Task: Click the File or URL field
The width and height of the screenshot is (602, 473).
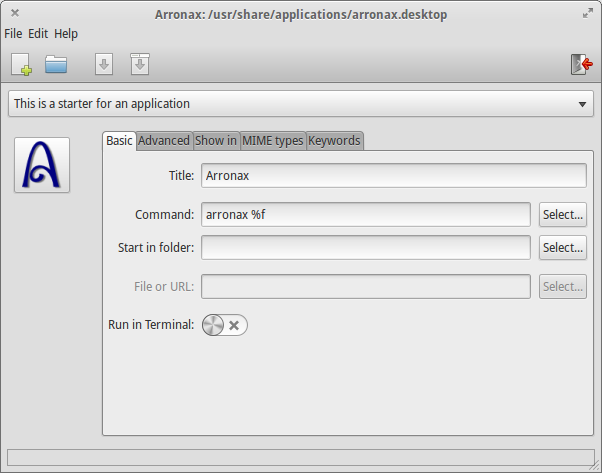Action: pyautogui.click(x=366, y=286)
